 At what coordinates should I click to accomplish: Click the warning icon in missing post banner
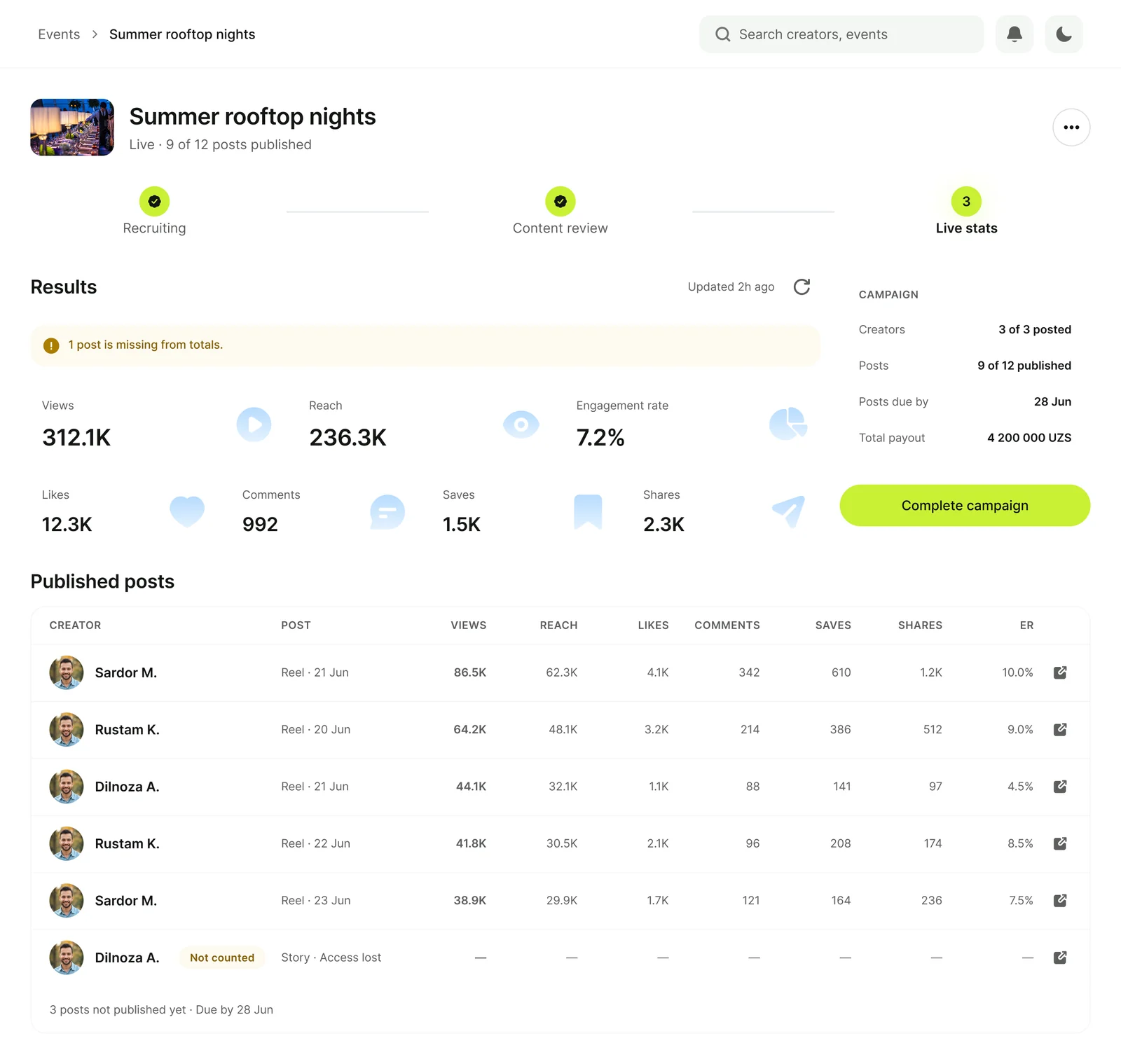tap(51, 345)
